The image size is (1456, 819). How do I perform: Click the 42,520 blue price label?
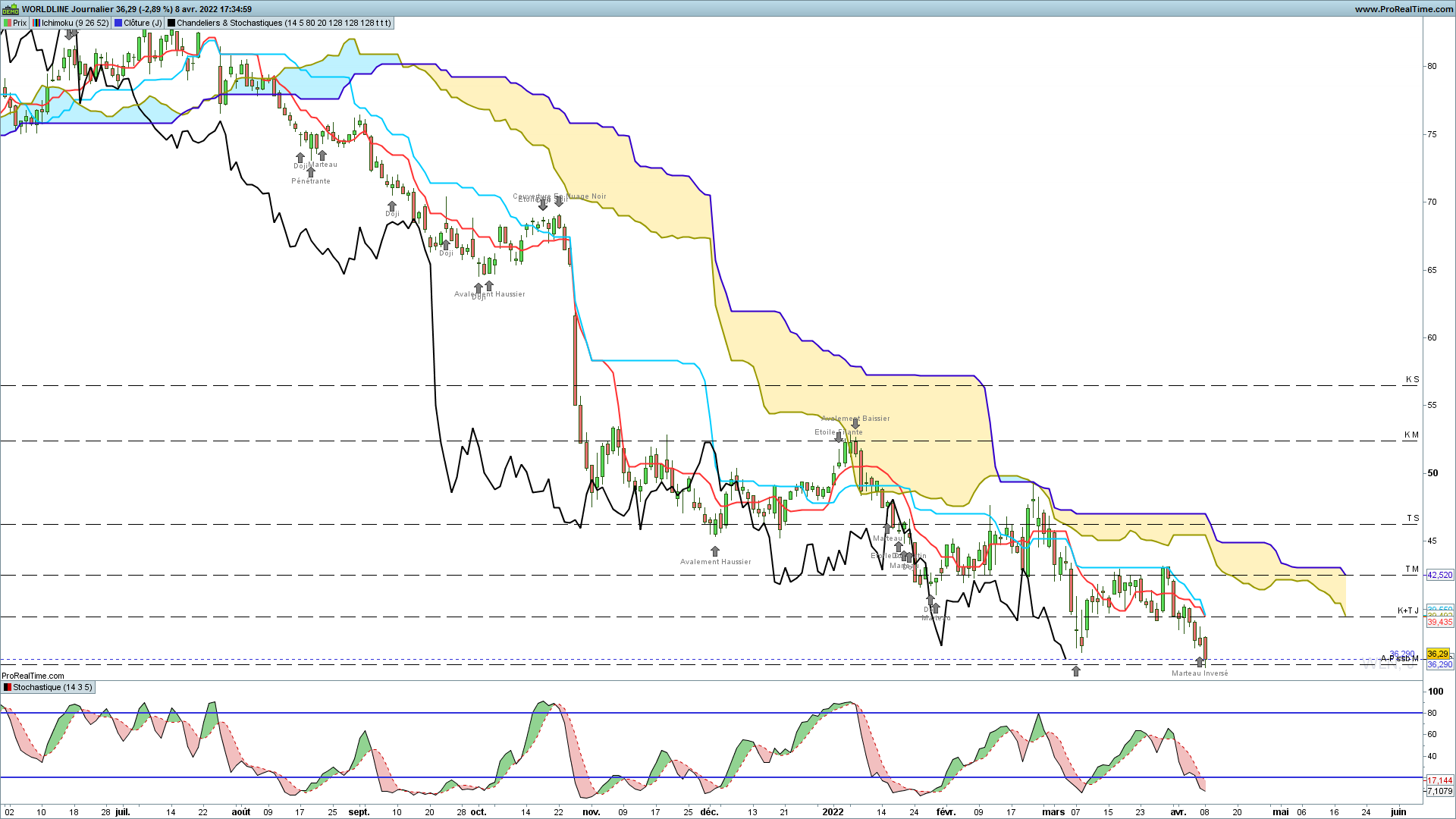(x=1440, y=575)
